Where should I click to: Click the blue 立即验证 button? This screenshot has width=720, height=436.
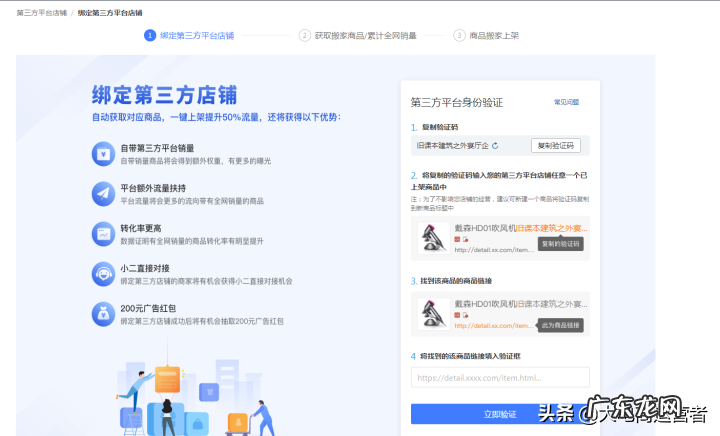(x=500, y=414)
